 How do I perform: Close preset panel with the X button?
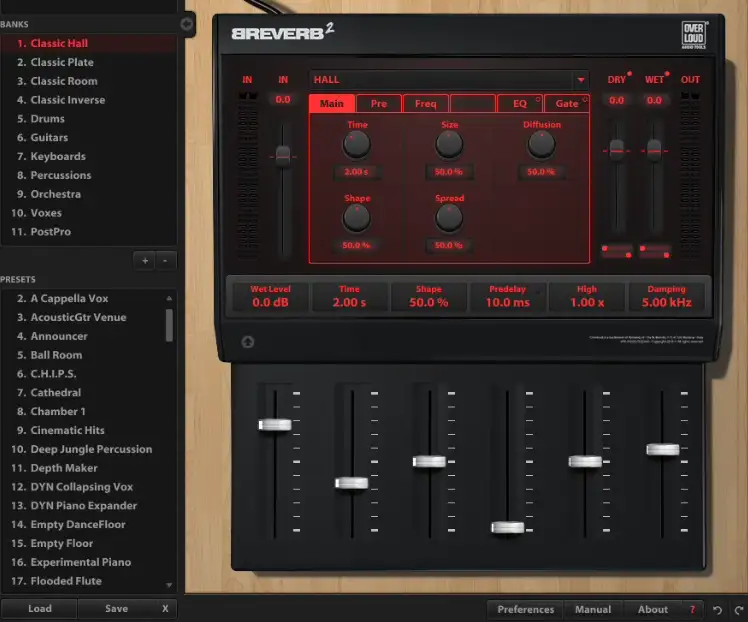[x=165, y=608]
